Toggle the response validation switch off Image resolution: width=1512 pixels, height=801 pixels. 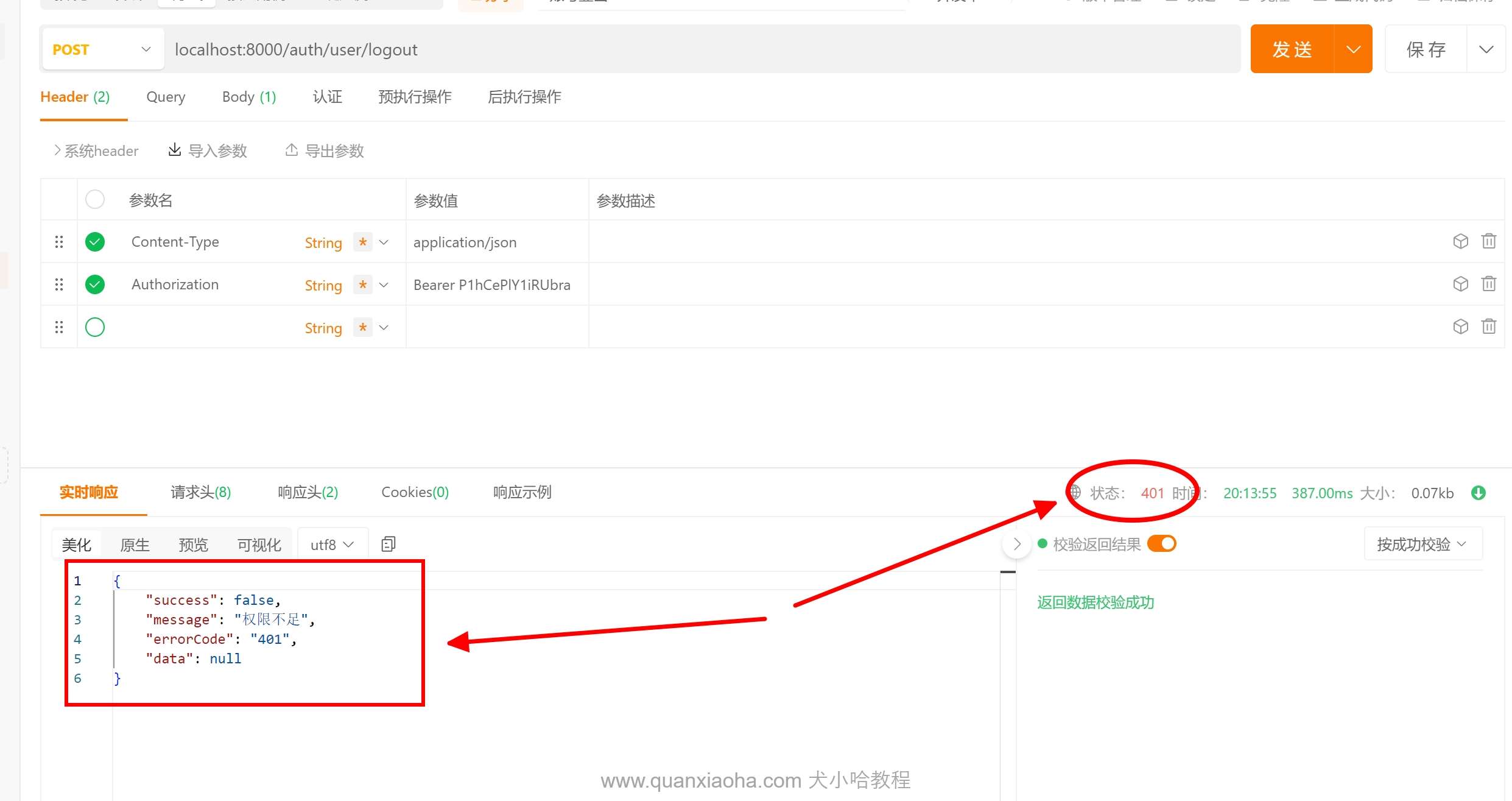[x=1161, y=543]
